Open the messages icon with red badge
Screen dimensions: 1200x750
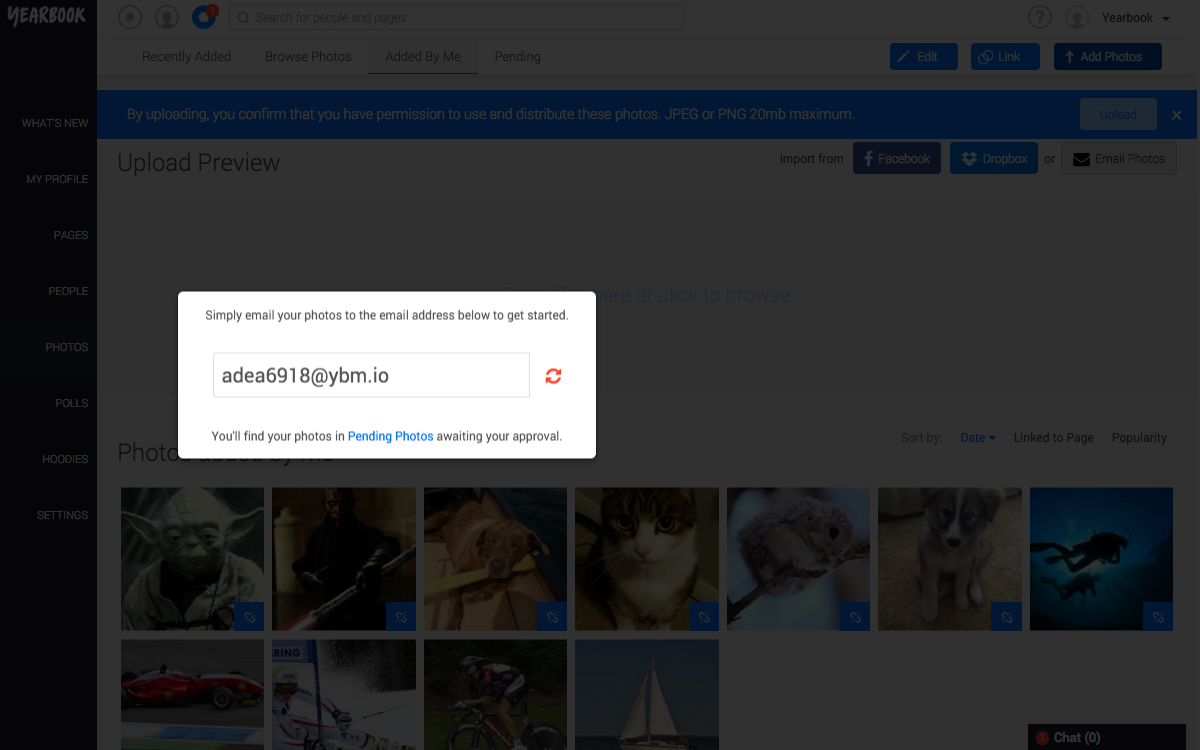(x=204, y=17)
